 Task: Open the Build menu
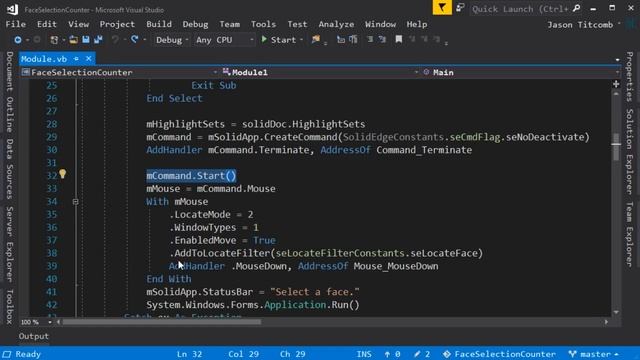tap(159, 24)
